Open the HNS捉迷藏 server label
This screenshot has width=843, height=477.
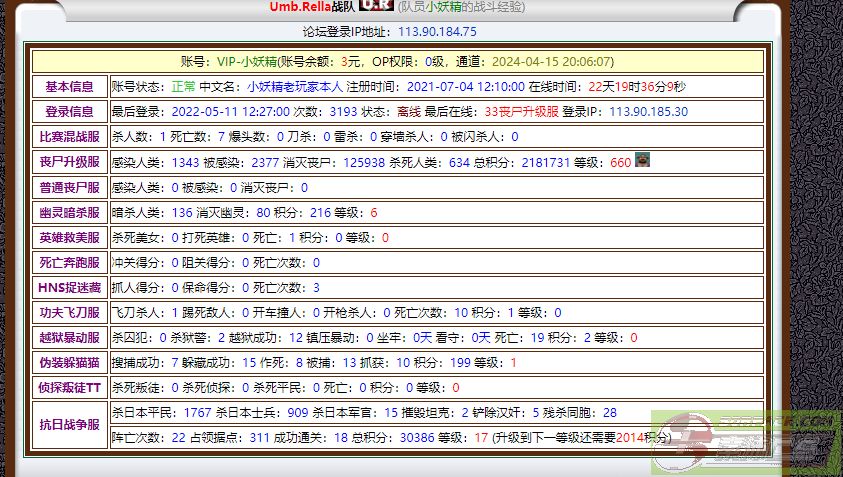pos(70,288)
